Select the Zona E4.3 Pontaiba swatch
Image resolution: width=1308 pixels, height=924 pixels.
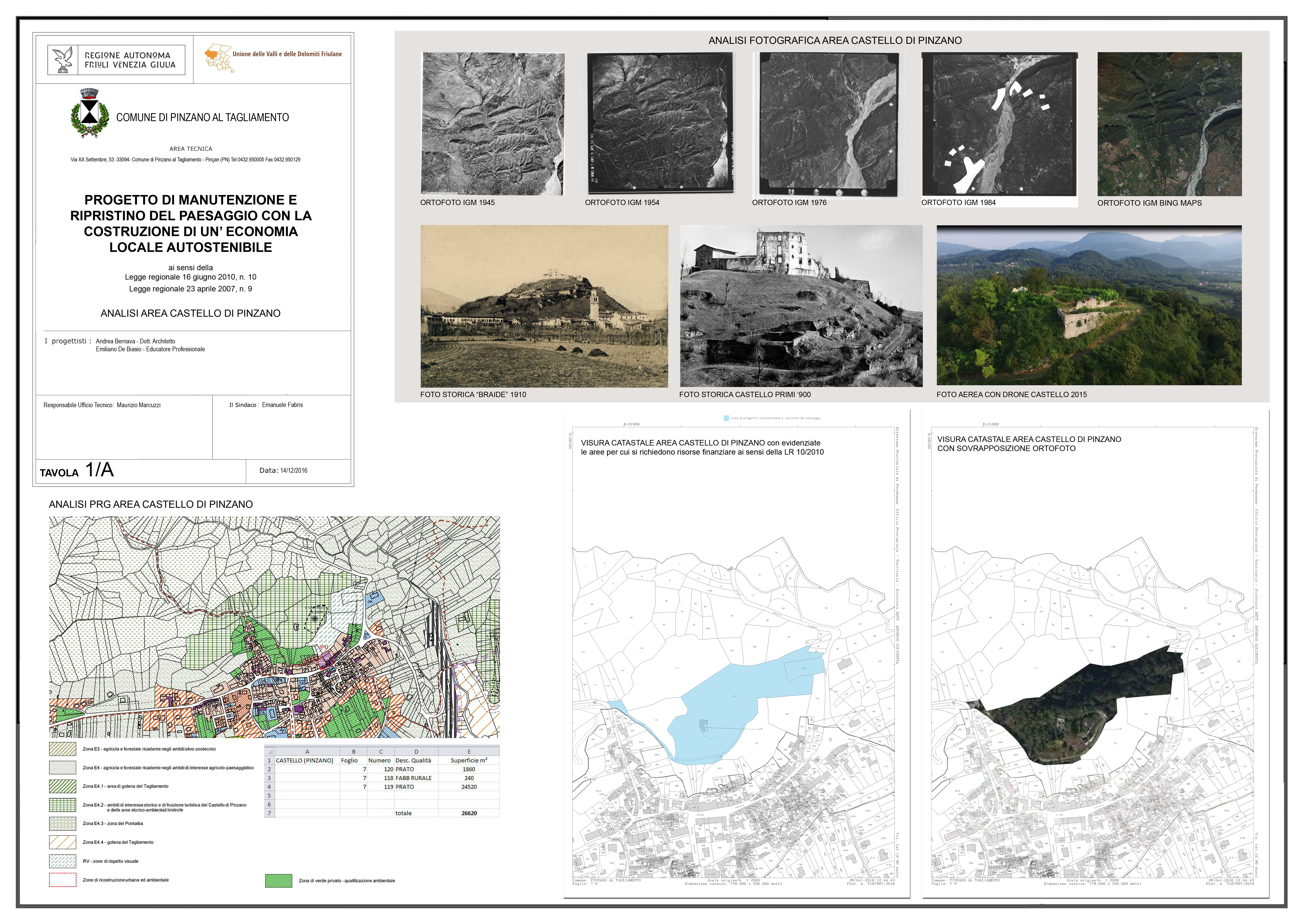(63, 824)
